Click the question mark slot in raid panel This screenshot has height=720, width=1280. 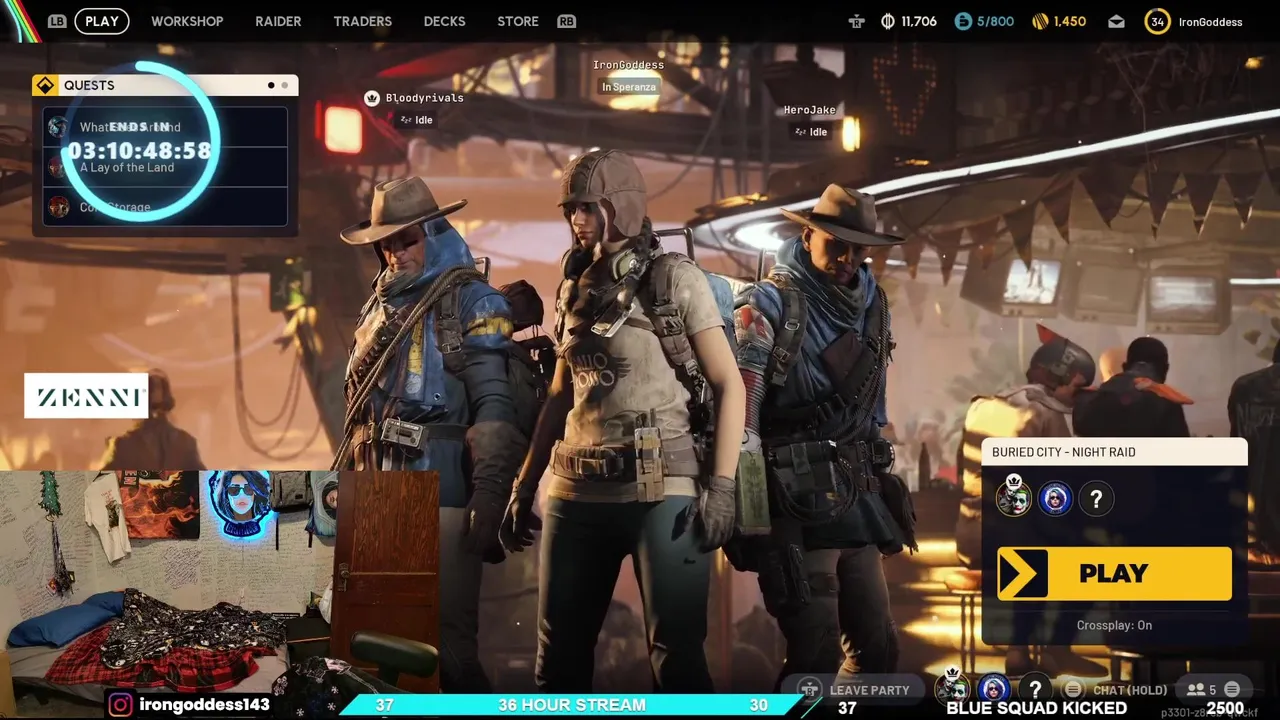click(1096, 498)
